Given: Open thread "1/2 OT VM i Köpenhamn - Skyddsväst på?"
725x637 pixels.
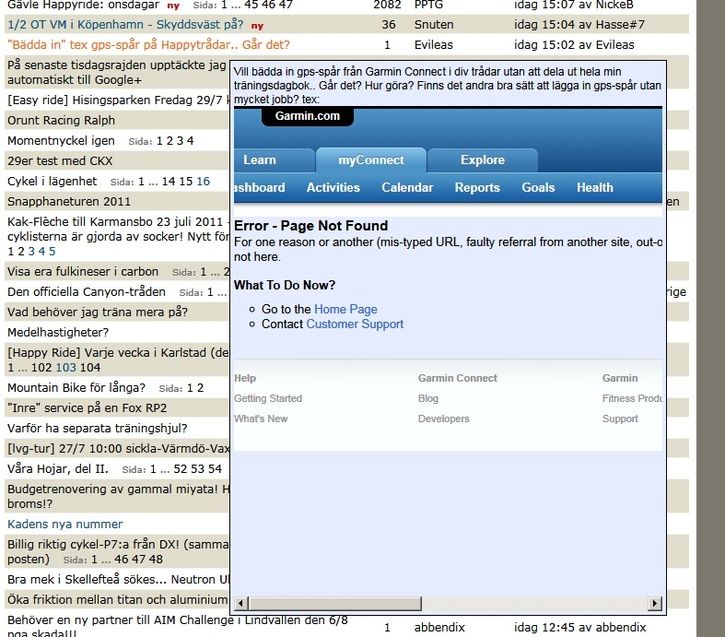Looking at the screenshot, I should (x=125, y=24).
